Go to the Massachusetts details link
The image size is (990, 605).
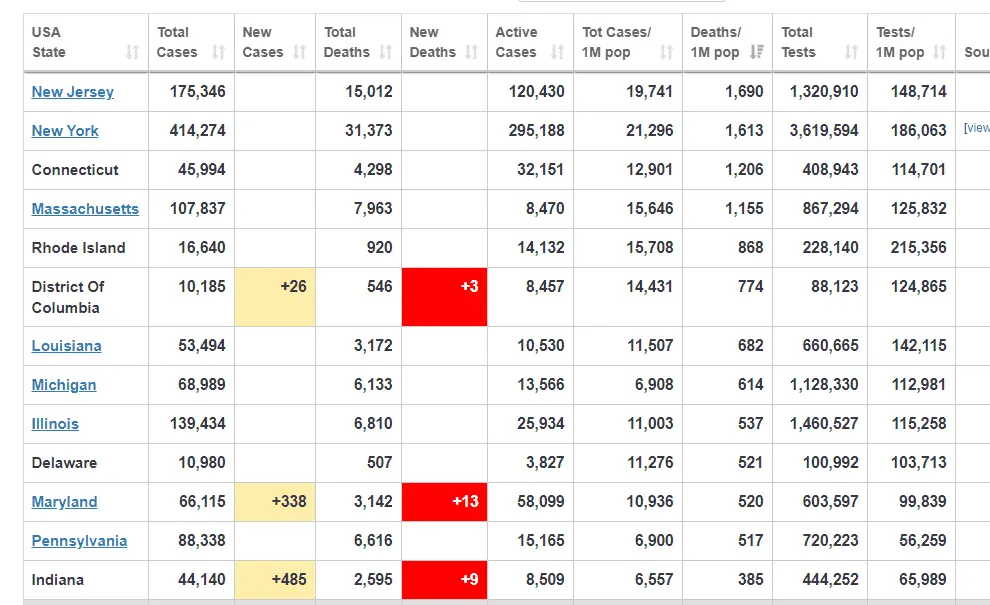(85, 209)
